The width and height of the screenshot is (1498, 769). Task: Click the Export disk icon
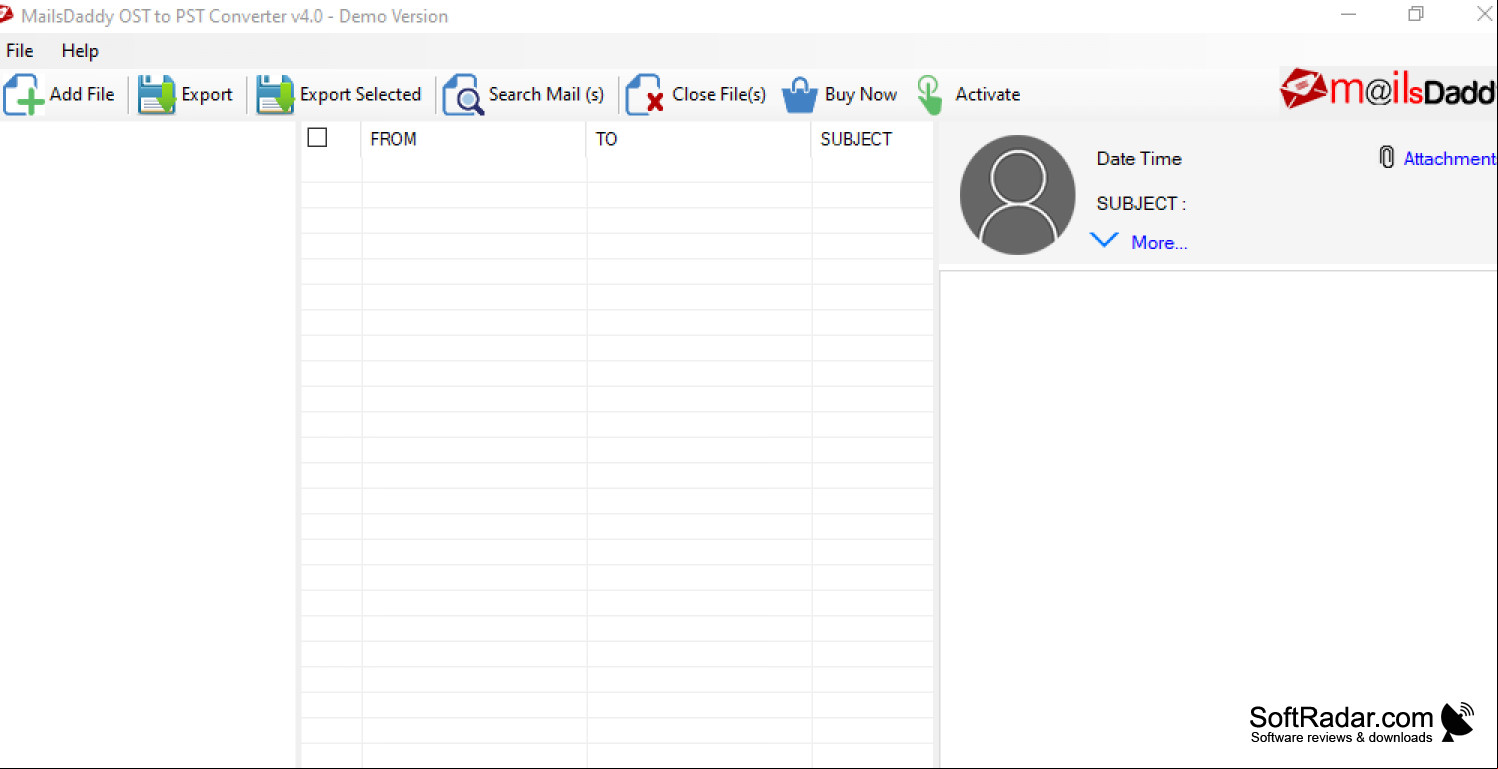(x=157, y=95)
